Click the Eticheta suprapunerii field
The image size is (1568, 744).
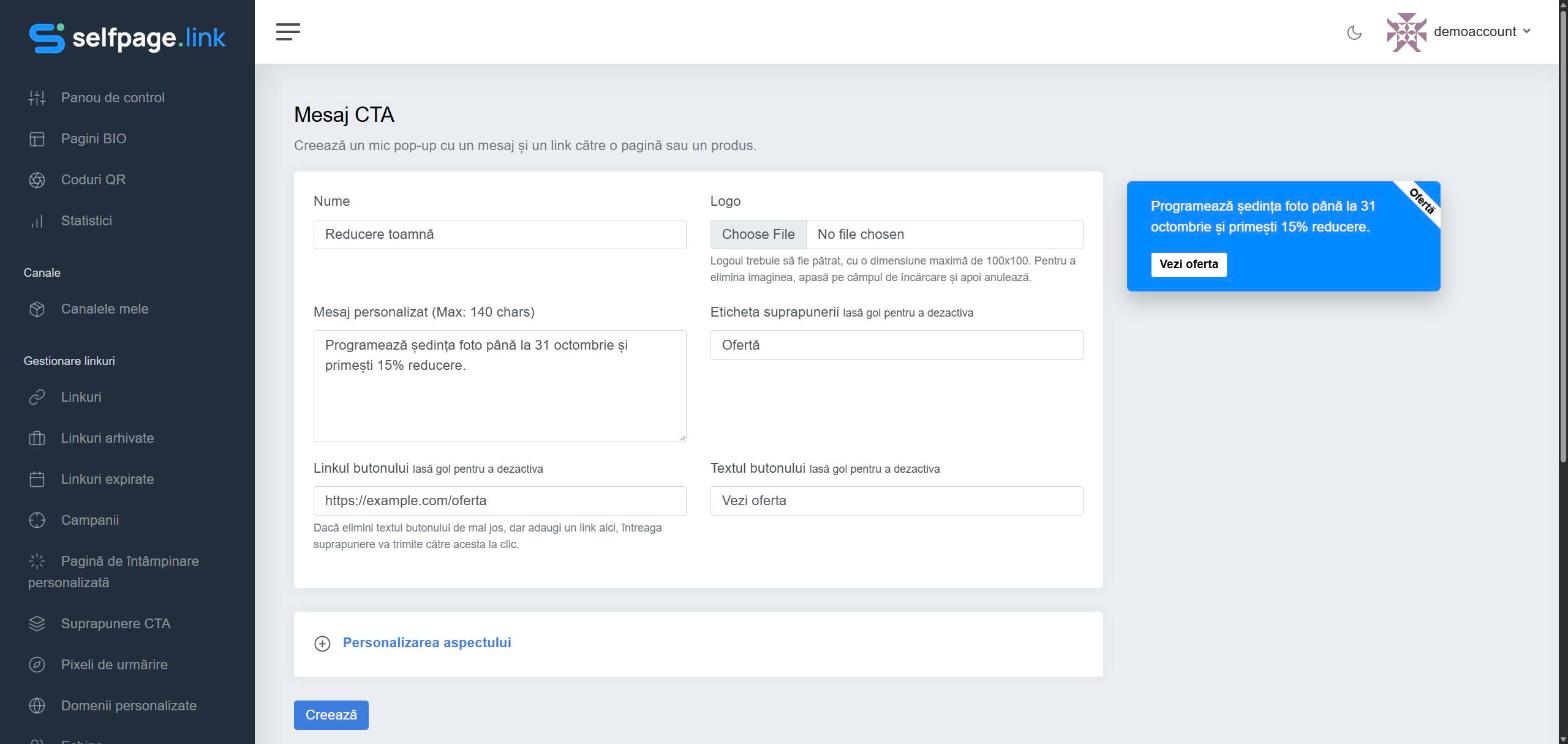coord(897,345)
